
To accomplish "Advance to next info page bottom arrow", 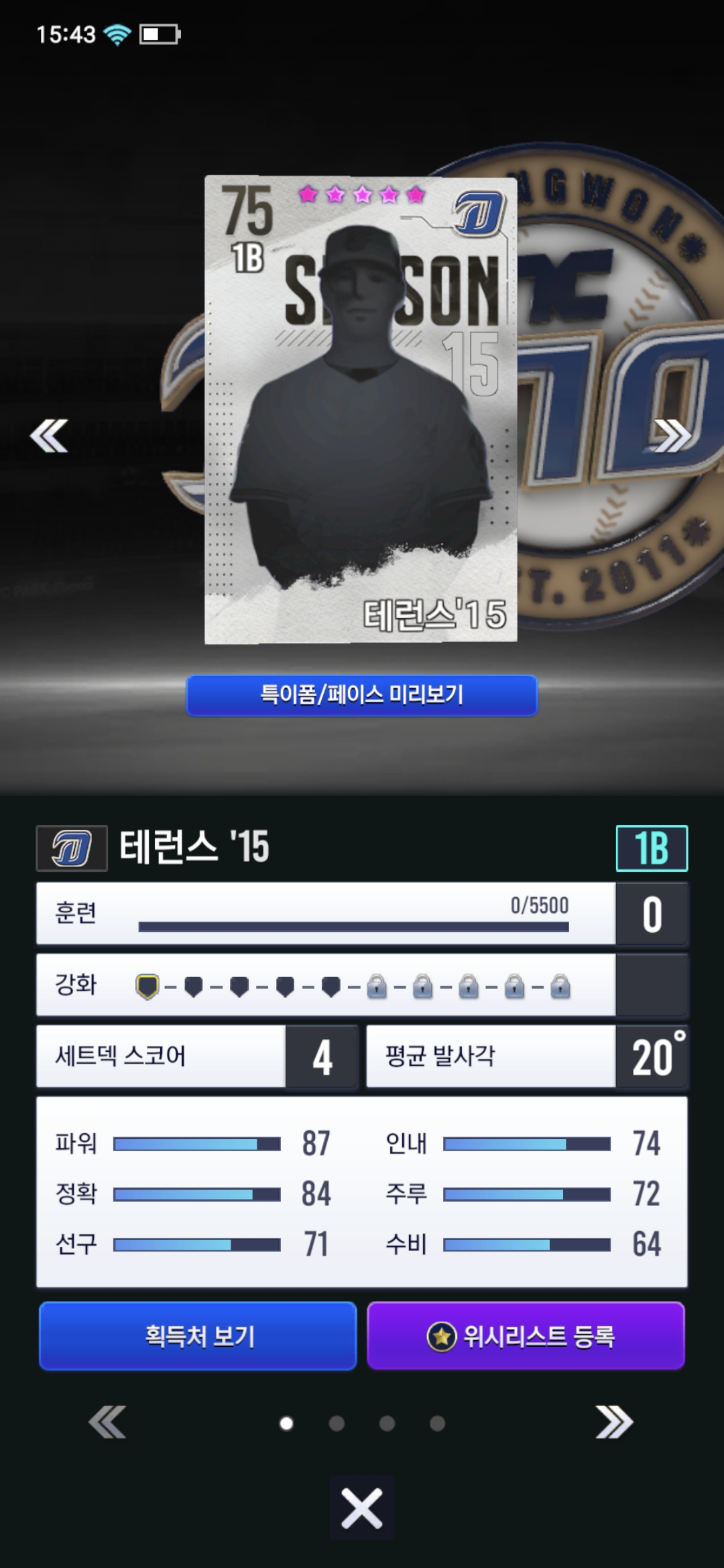I will 614,1422.
